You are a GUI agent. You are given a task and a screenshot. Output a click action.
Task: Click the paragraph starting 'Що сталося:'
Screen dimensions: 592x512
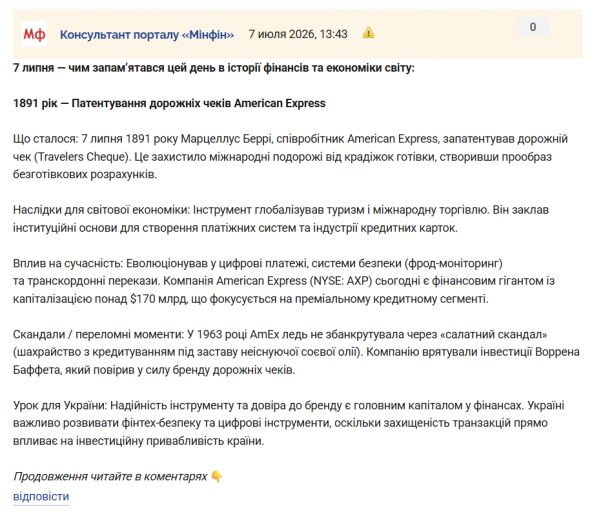(290, 157)
